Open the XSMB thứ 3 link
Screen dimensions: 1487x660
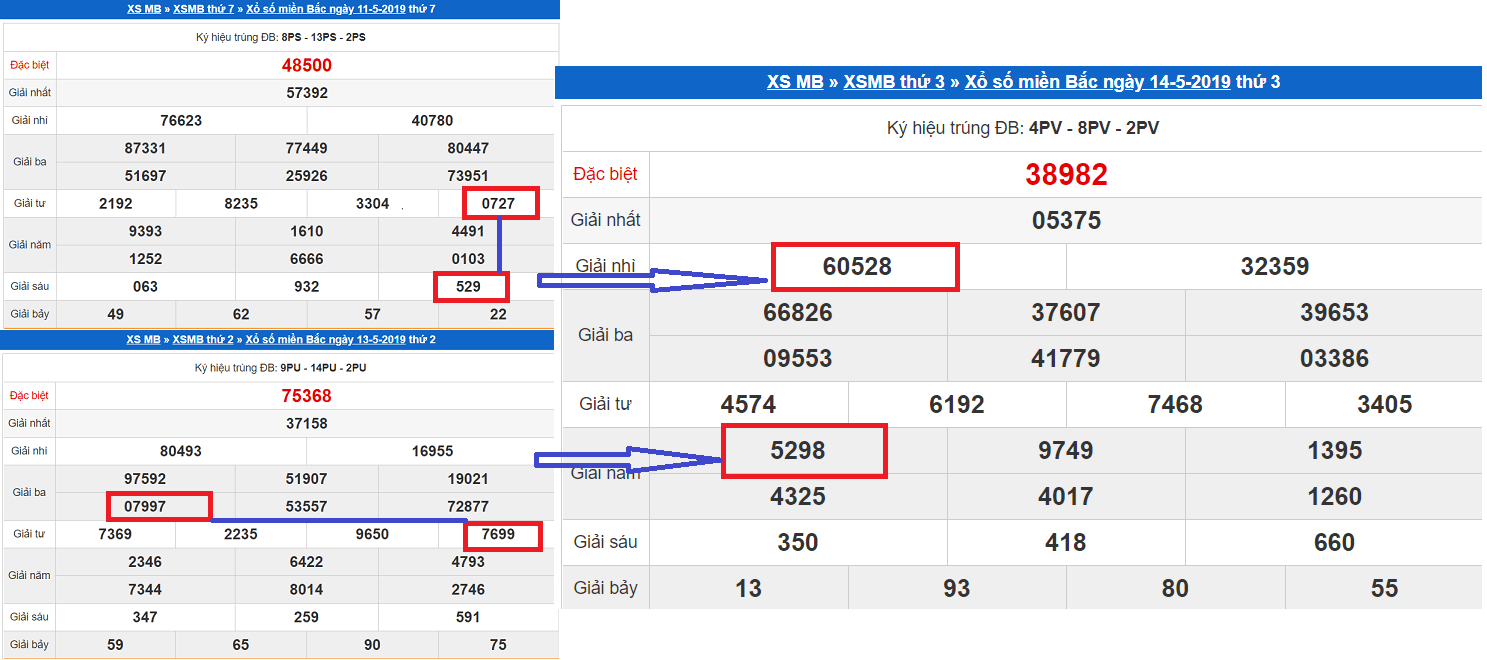tap(893, 82)
